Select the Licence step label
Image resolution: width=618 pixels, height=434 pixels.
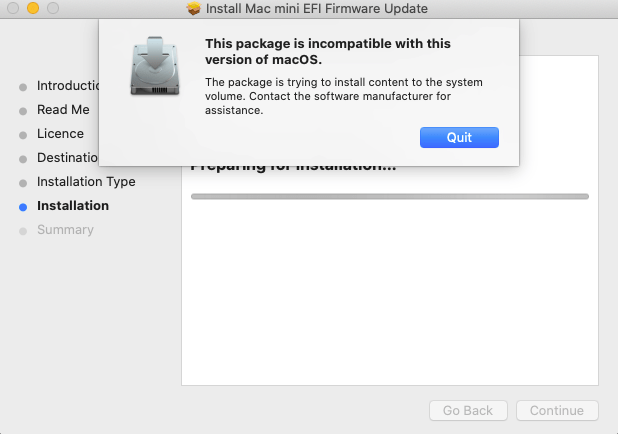(60, 134)
